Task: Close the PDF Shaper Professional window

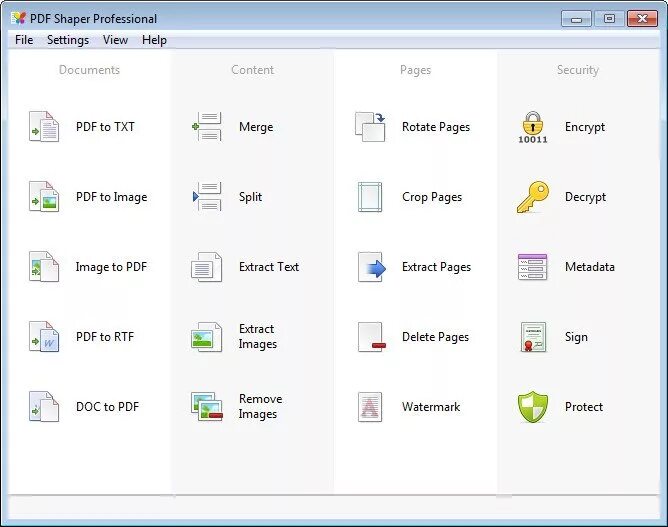Action: (x=642, y=19)
